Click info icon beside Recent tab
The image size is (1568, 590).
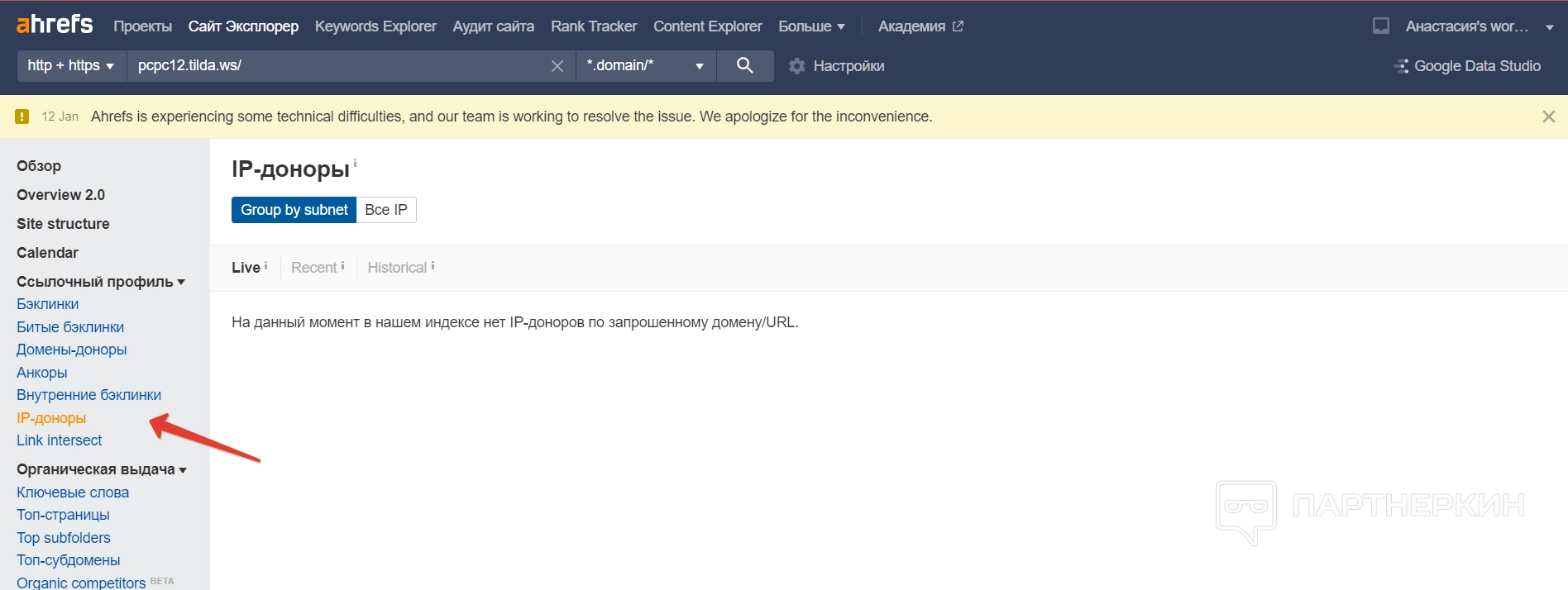(x=342, y=265)
